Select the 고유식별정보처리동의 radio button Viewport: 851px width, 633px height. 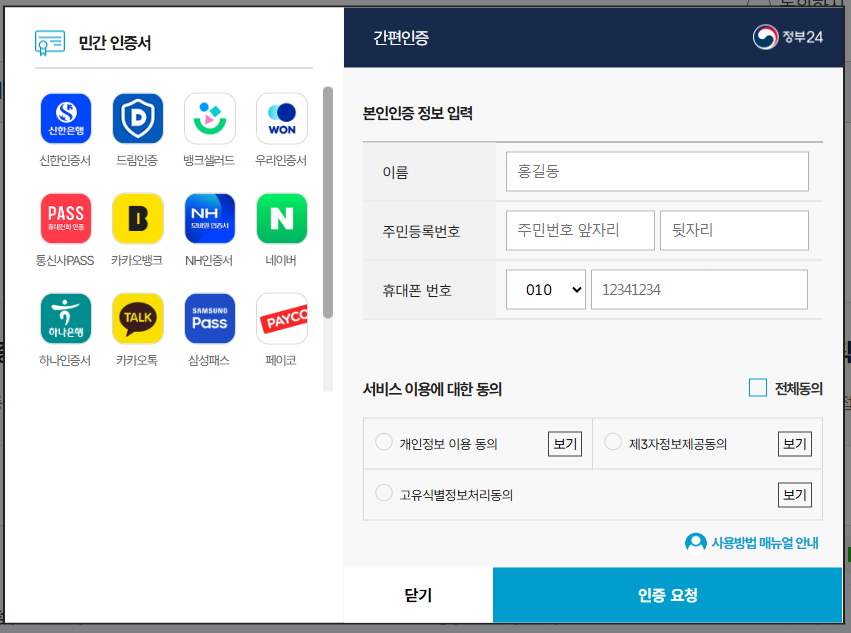point(384,493)
